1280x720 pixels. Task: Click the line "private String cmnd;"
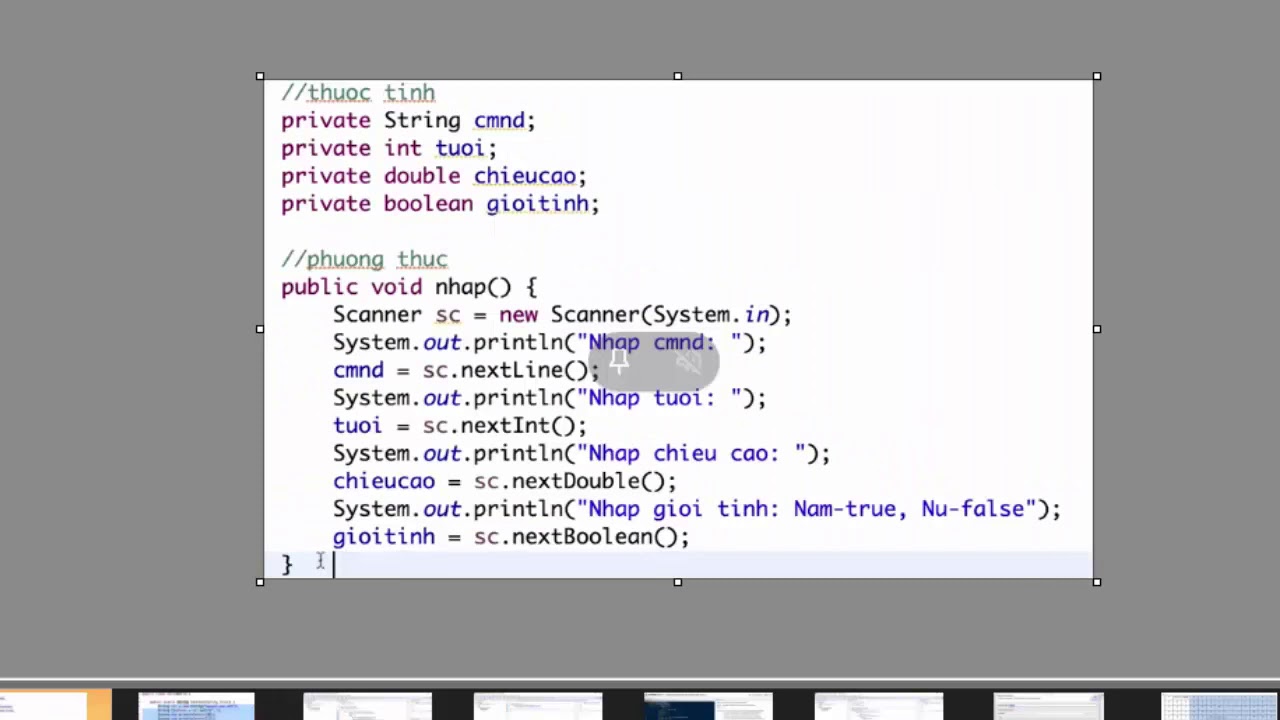coord(408,121)
